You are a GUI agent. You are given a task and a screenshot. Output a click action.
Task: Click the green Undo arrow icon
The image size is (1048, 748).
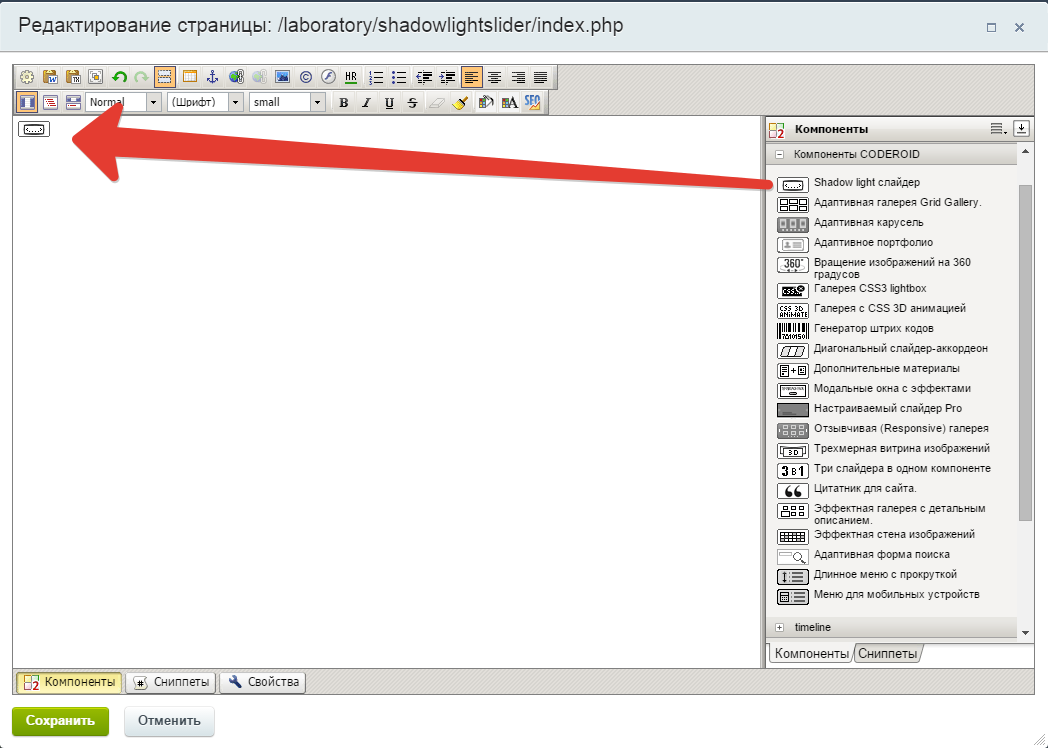tap(119, 77)
